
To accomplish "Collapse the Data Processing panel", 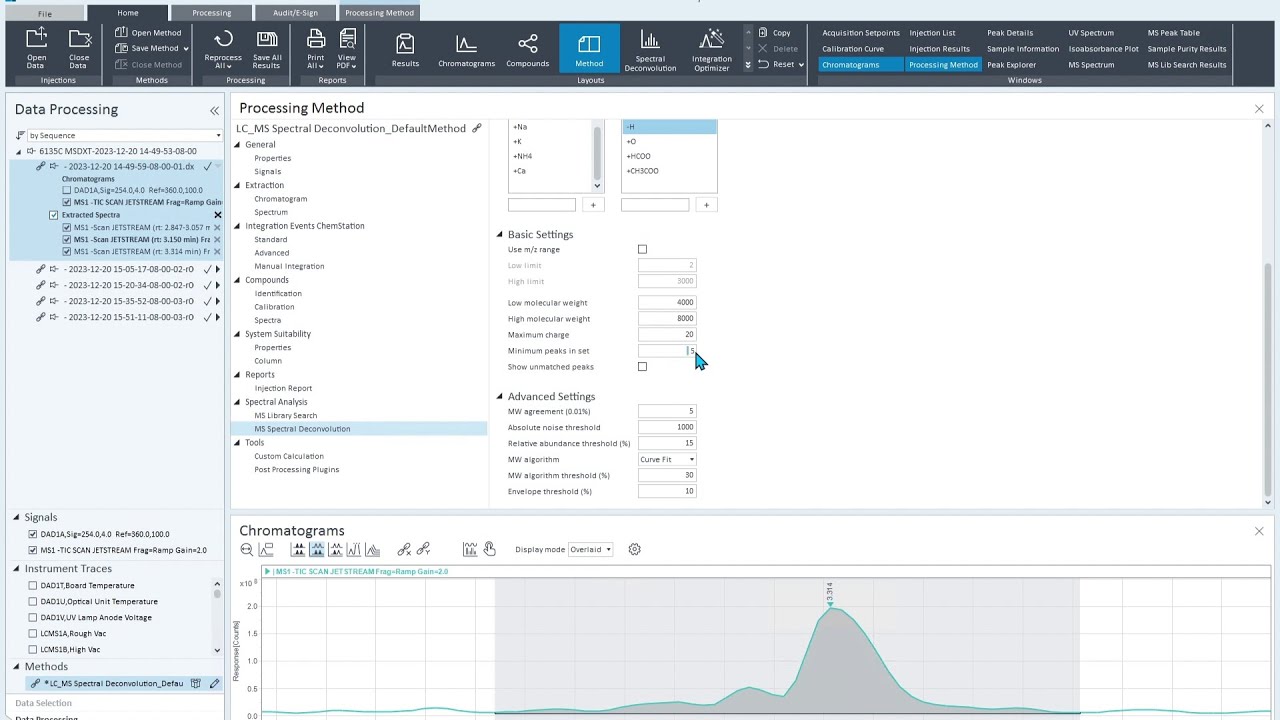I will [x=214, y=110].
